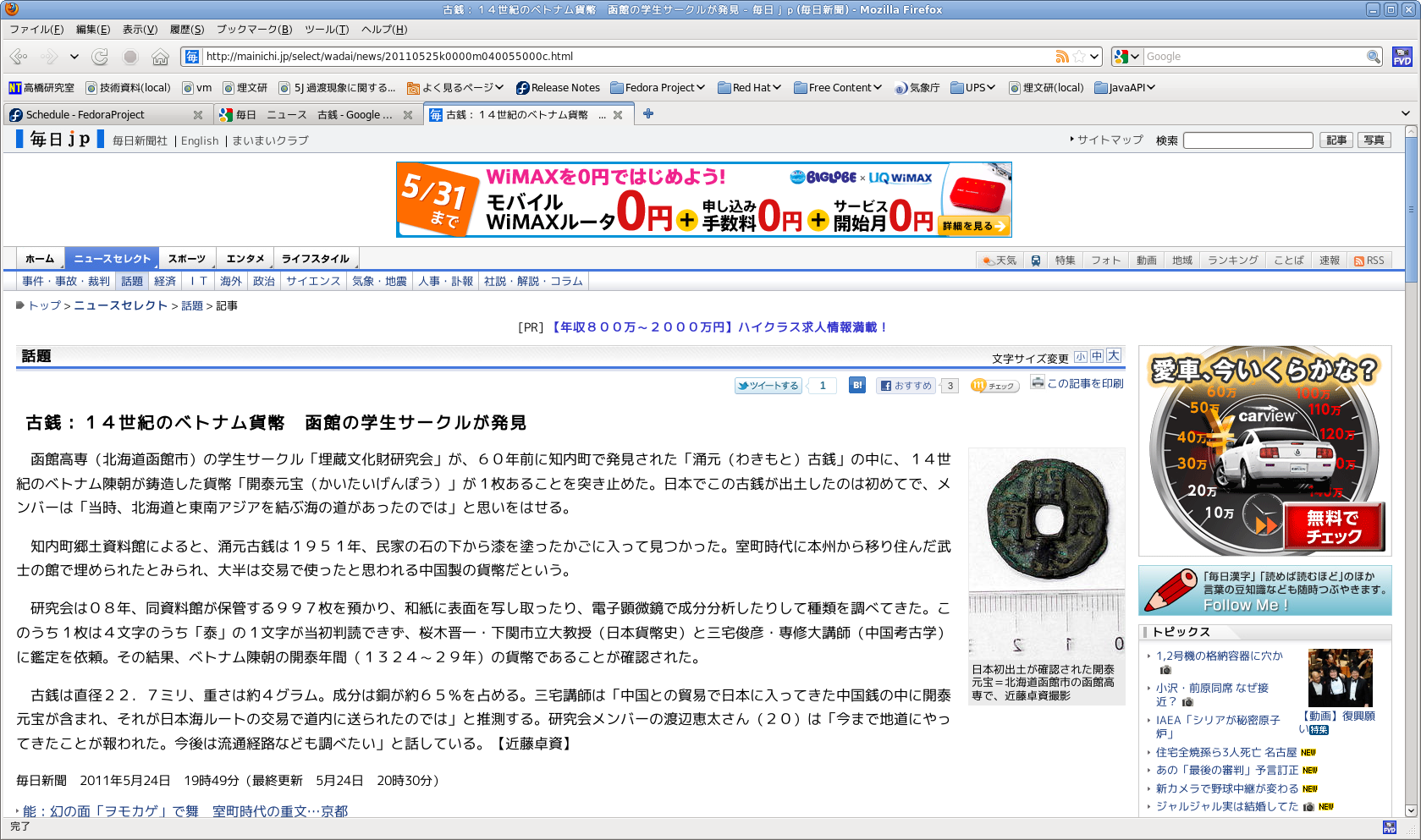The width and height of the screenshot is (1421, 840).
Task: Reload the page with the reload icon
Action: point(100,57)
